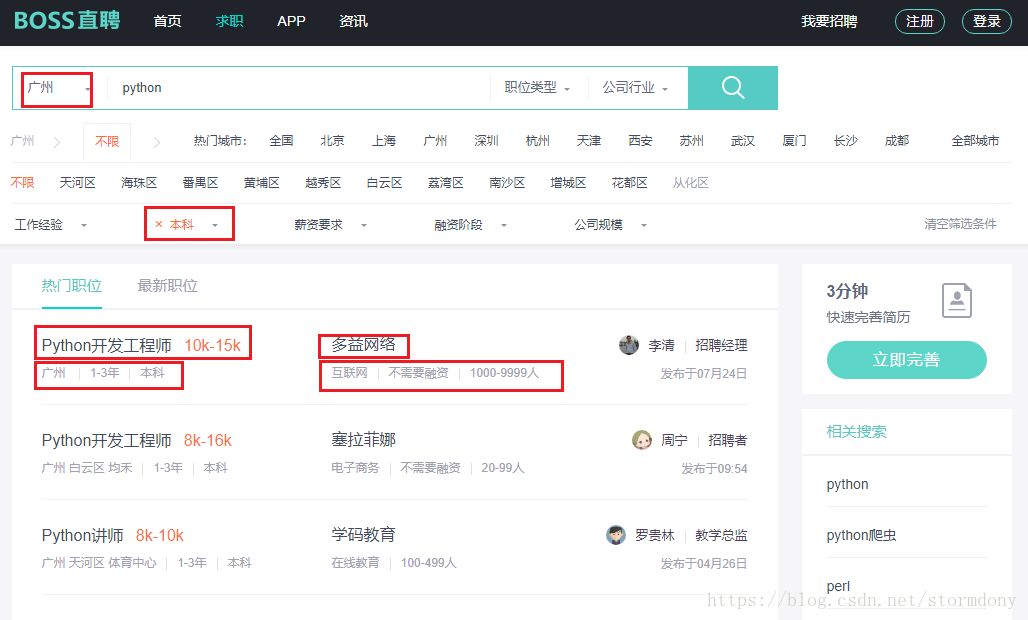The height and width of the screenshot is (620, 1028).
Task: Filter by district 番禺区
Action: (201, 183)
